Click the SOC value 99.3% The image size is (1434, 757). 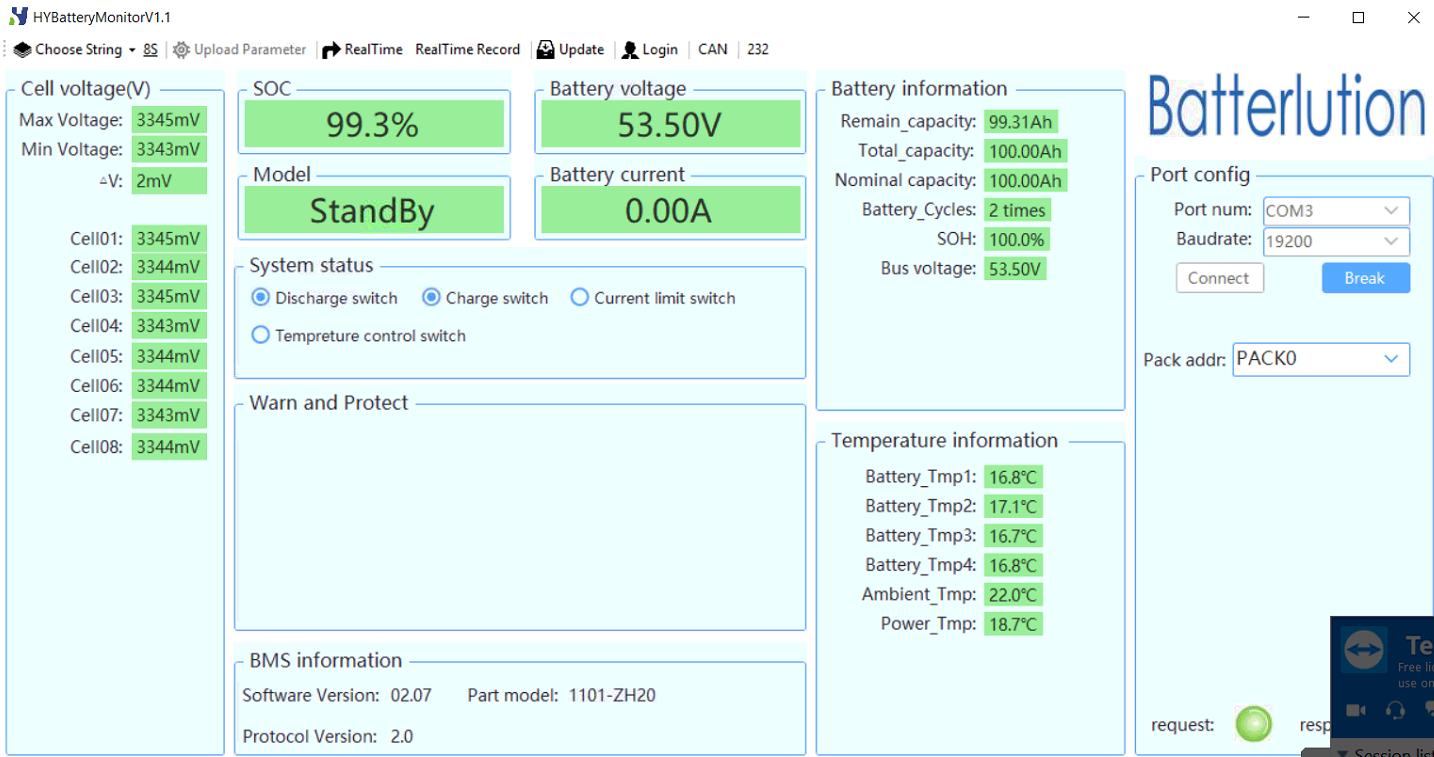pos(373,124)
